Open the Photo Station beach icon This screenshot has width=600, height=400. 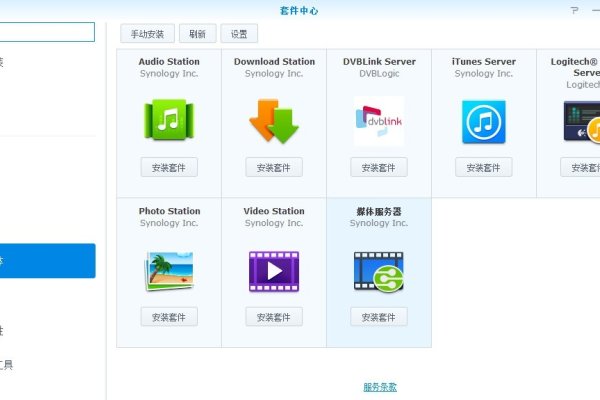point(169,271)
